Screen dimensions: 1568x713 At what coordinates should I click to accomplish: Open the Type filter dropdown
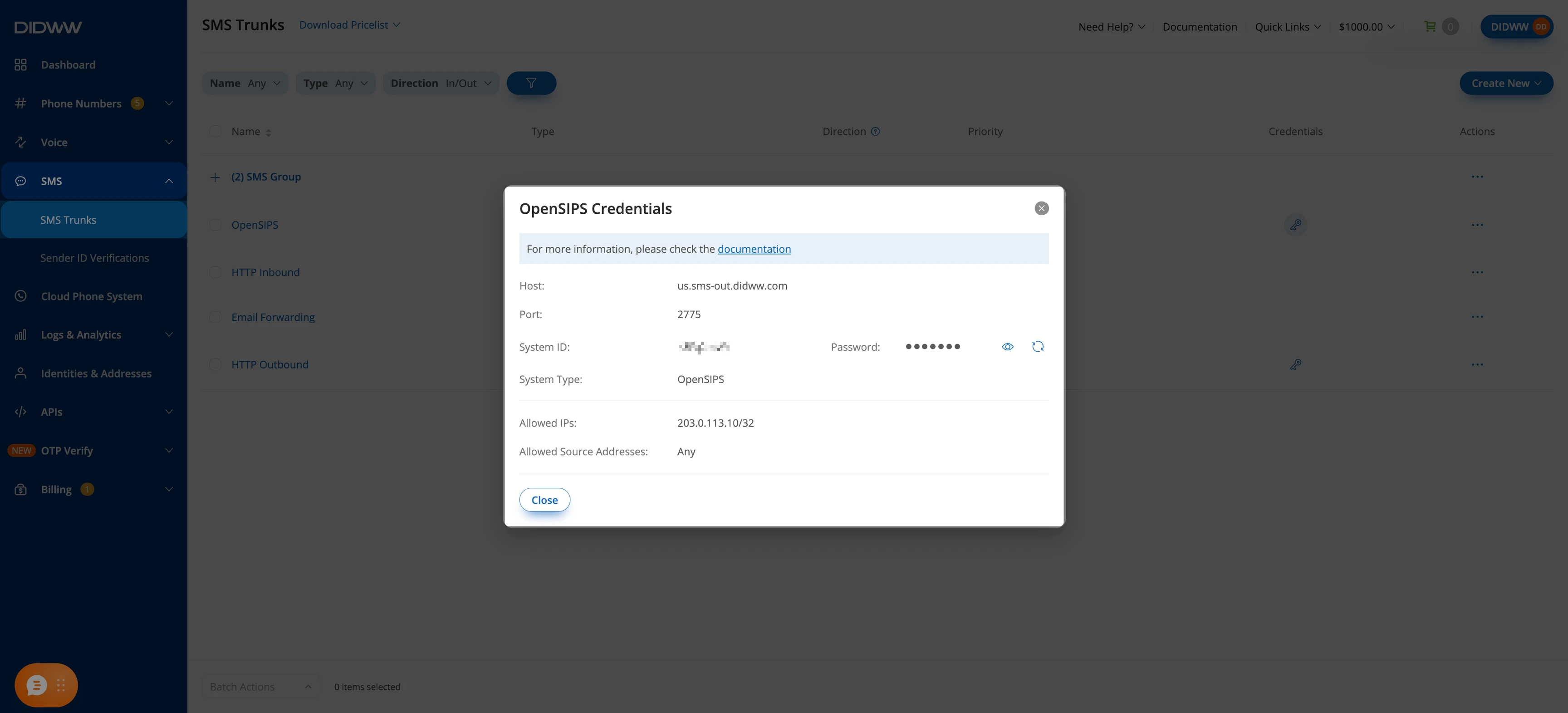coord(335,83)
